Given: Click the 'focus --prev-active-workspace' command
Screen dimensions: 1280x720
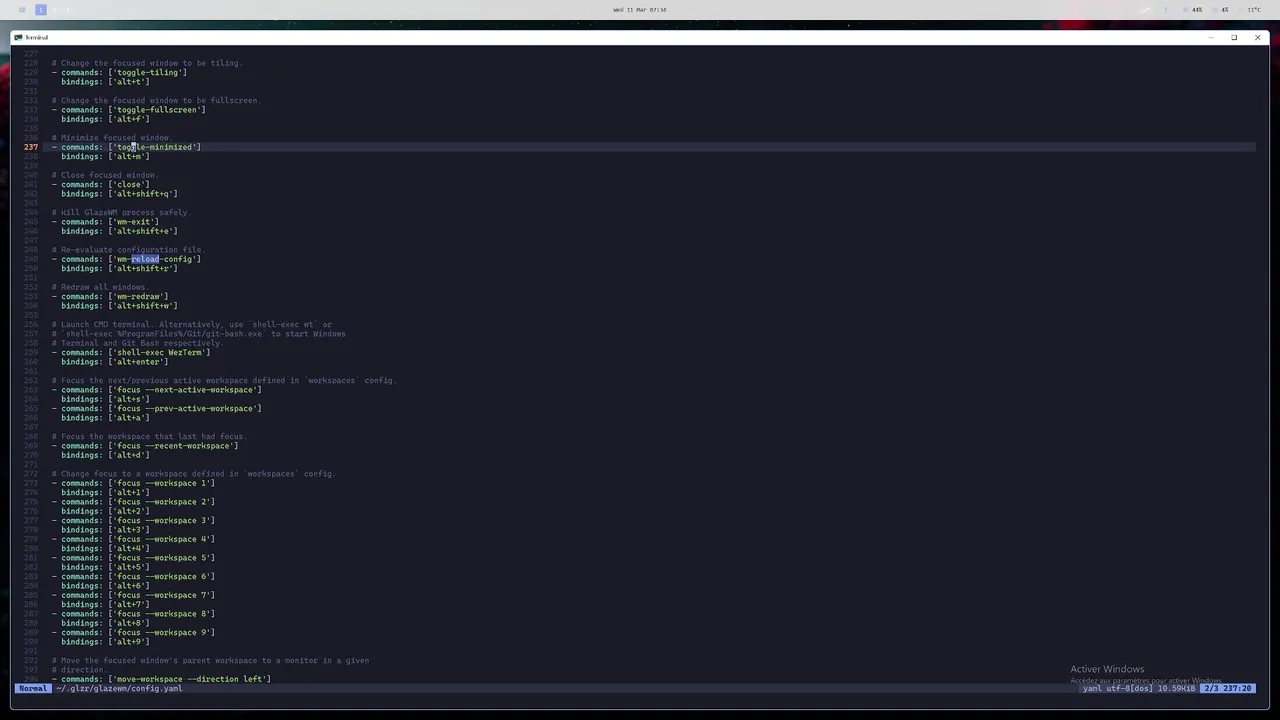Looking at the screenshot, I should pos(187,409).
